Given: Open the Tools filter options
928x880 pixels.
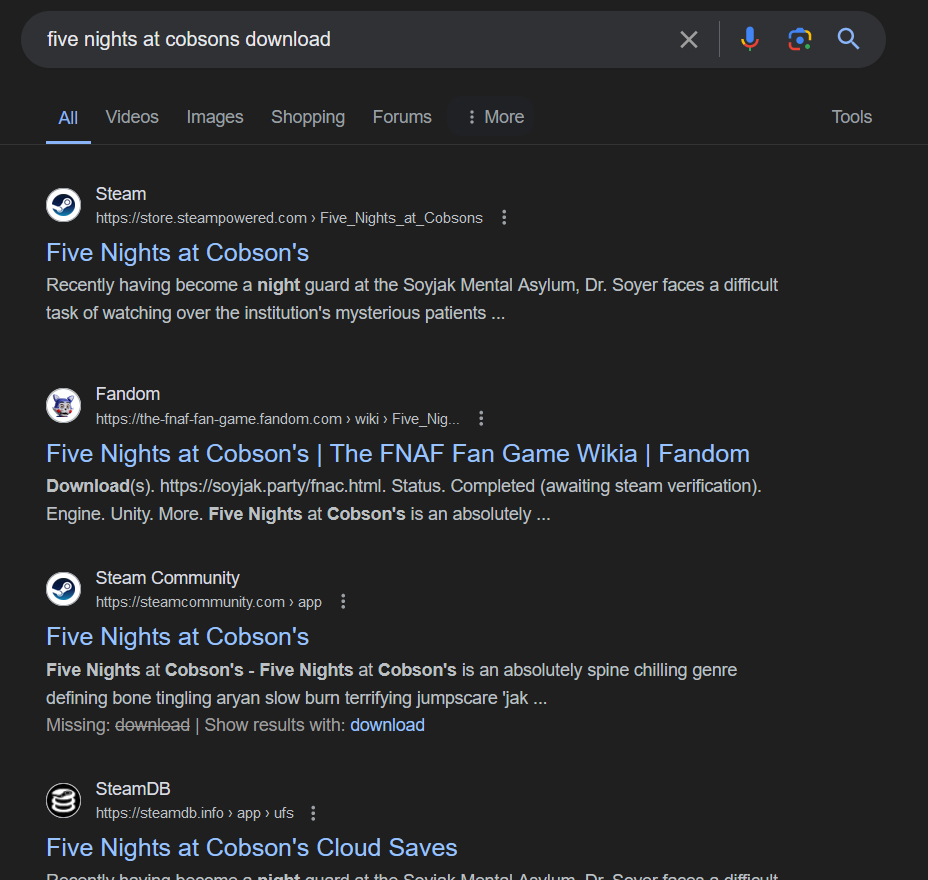Looking at the screenshot, I should [851, 117].
